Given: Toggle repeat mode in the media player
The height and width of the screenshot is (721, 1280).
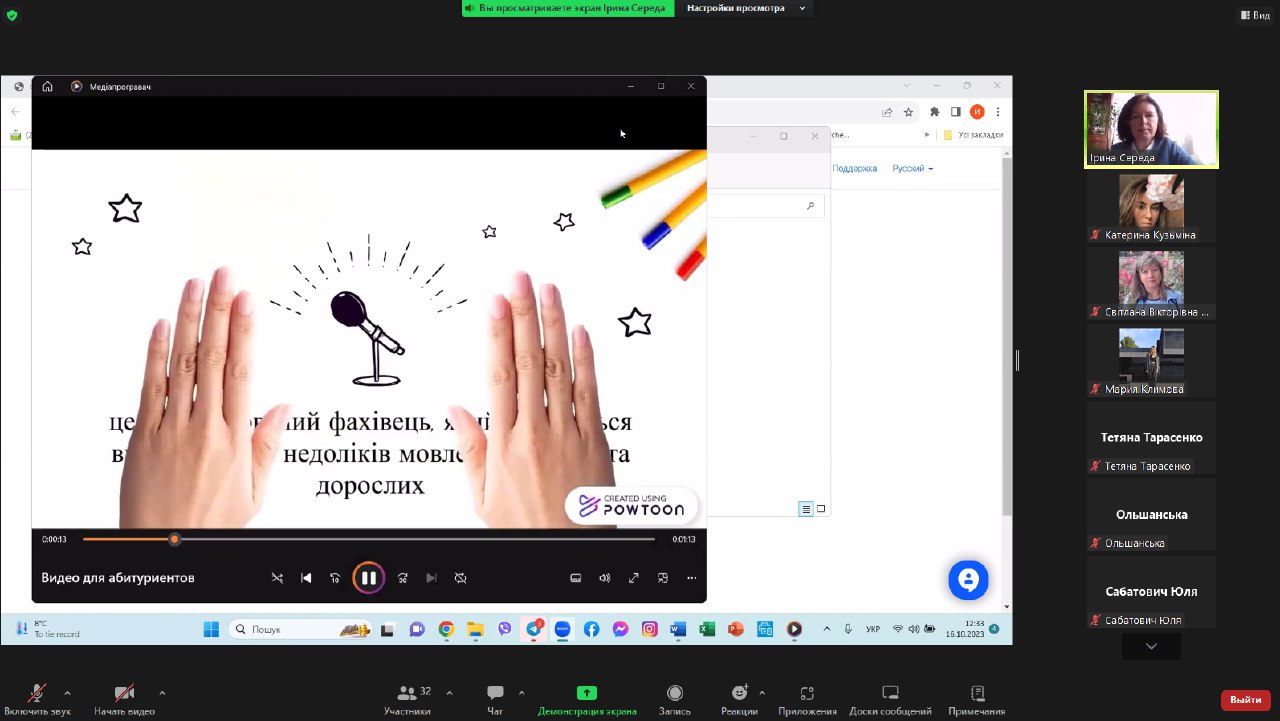Looking at the screenshot, I should pos(460,578).
